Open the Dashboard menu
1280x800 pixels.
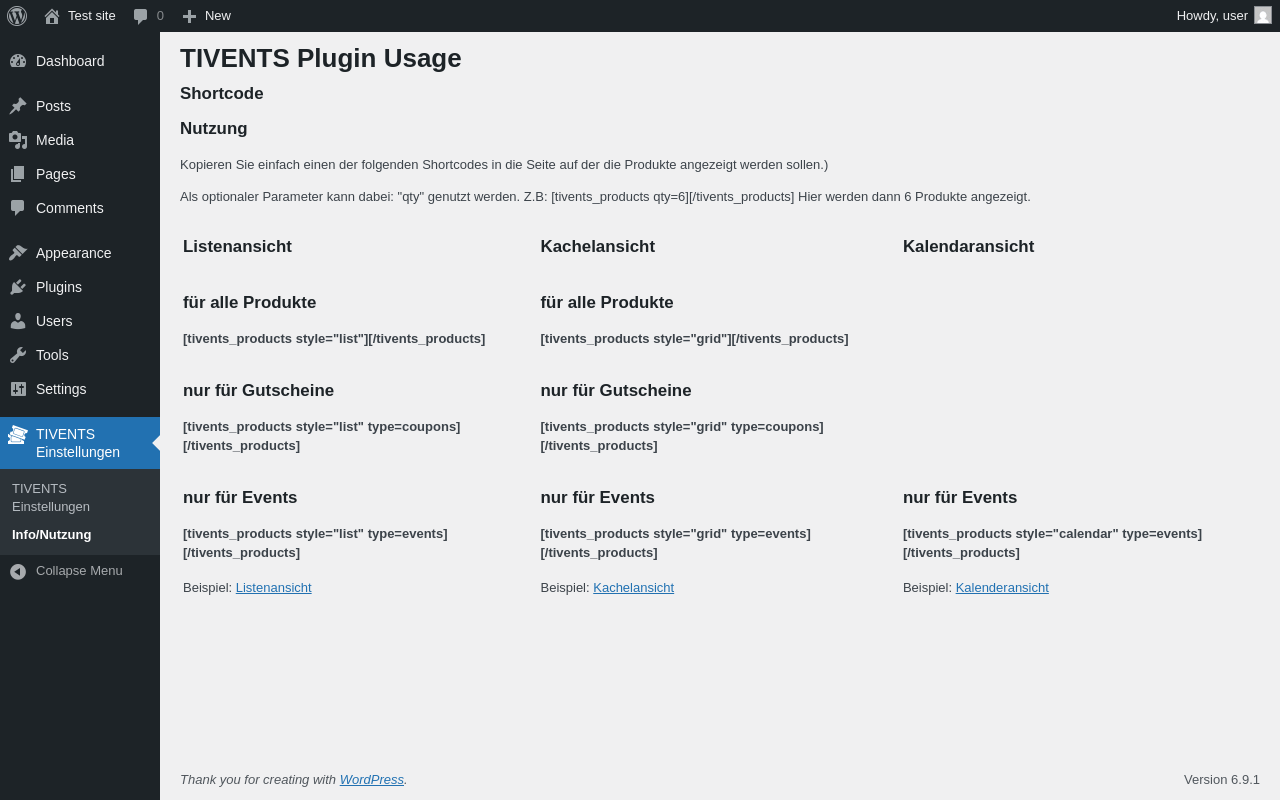tap(80, 61)
